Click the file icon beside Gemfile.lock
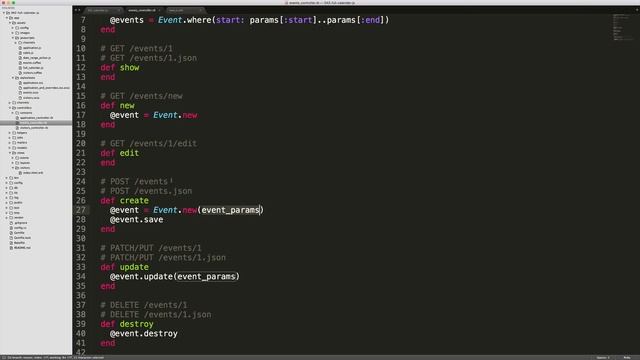Screen dimensions: 640x360 point(11,238)
